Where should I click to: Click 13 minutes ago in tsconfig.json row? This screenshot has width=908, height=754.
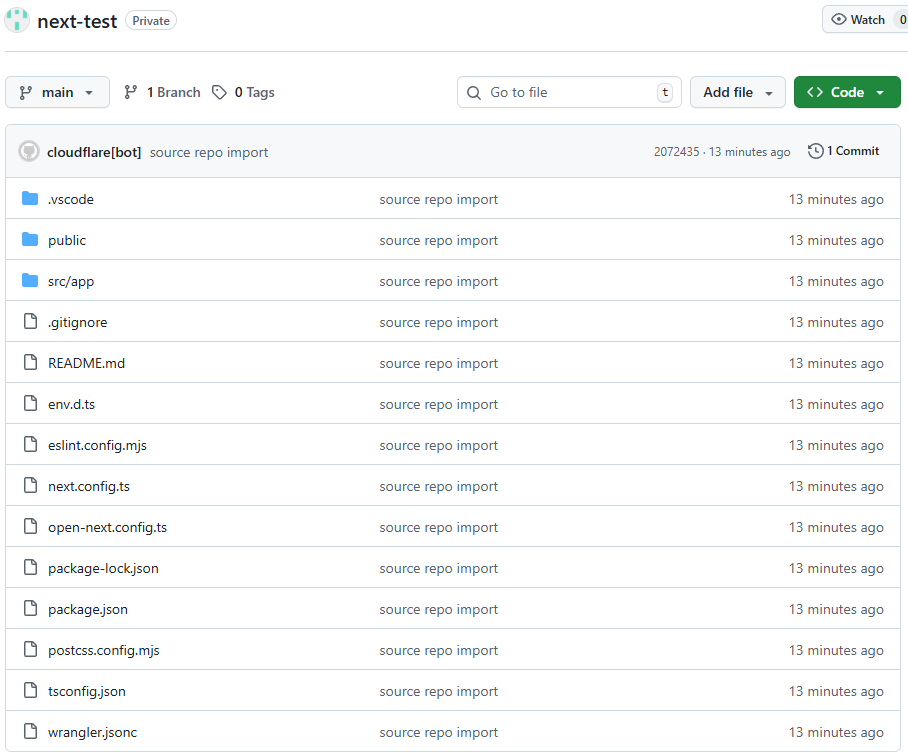click(x=836, y=691)
